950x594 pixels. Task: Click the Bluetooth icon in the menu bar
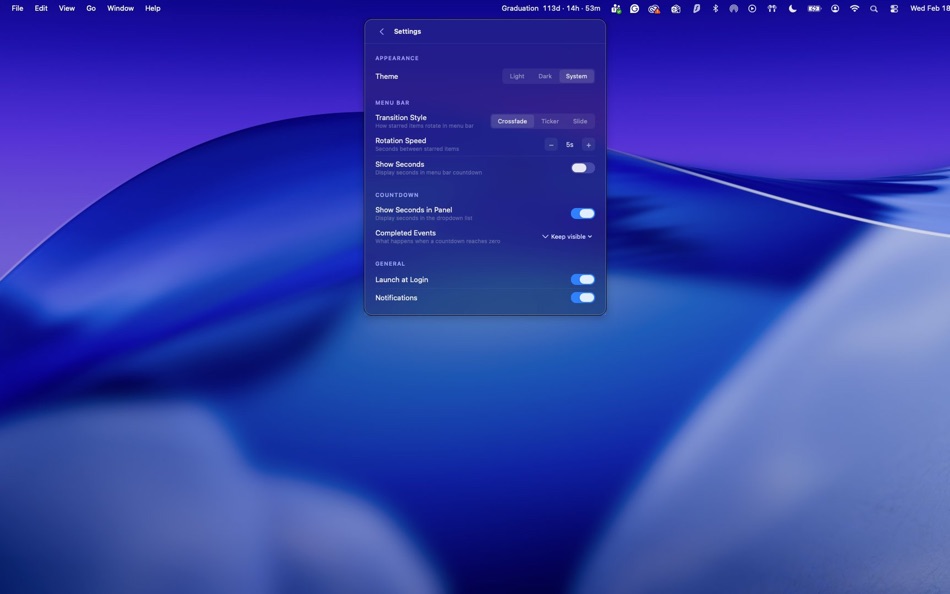pos(714,7)
